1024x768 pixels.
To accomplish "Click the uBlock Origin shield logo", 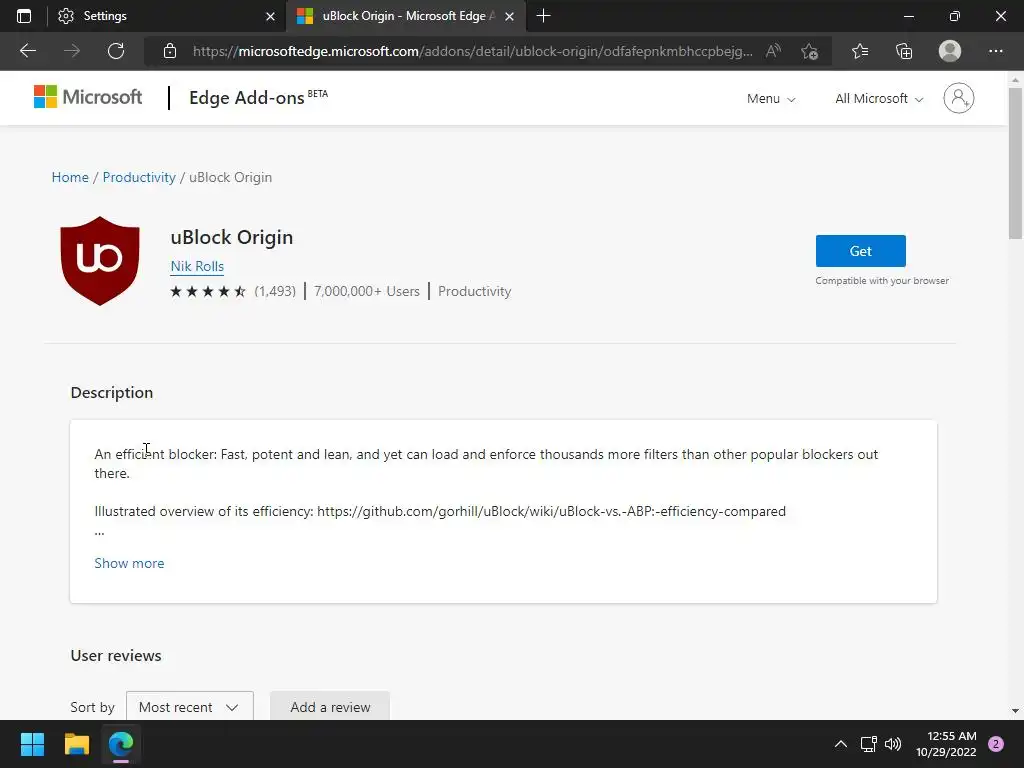I will click(x=100, y=261).
